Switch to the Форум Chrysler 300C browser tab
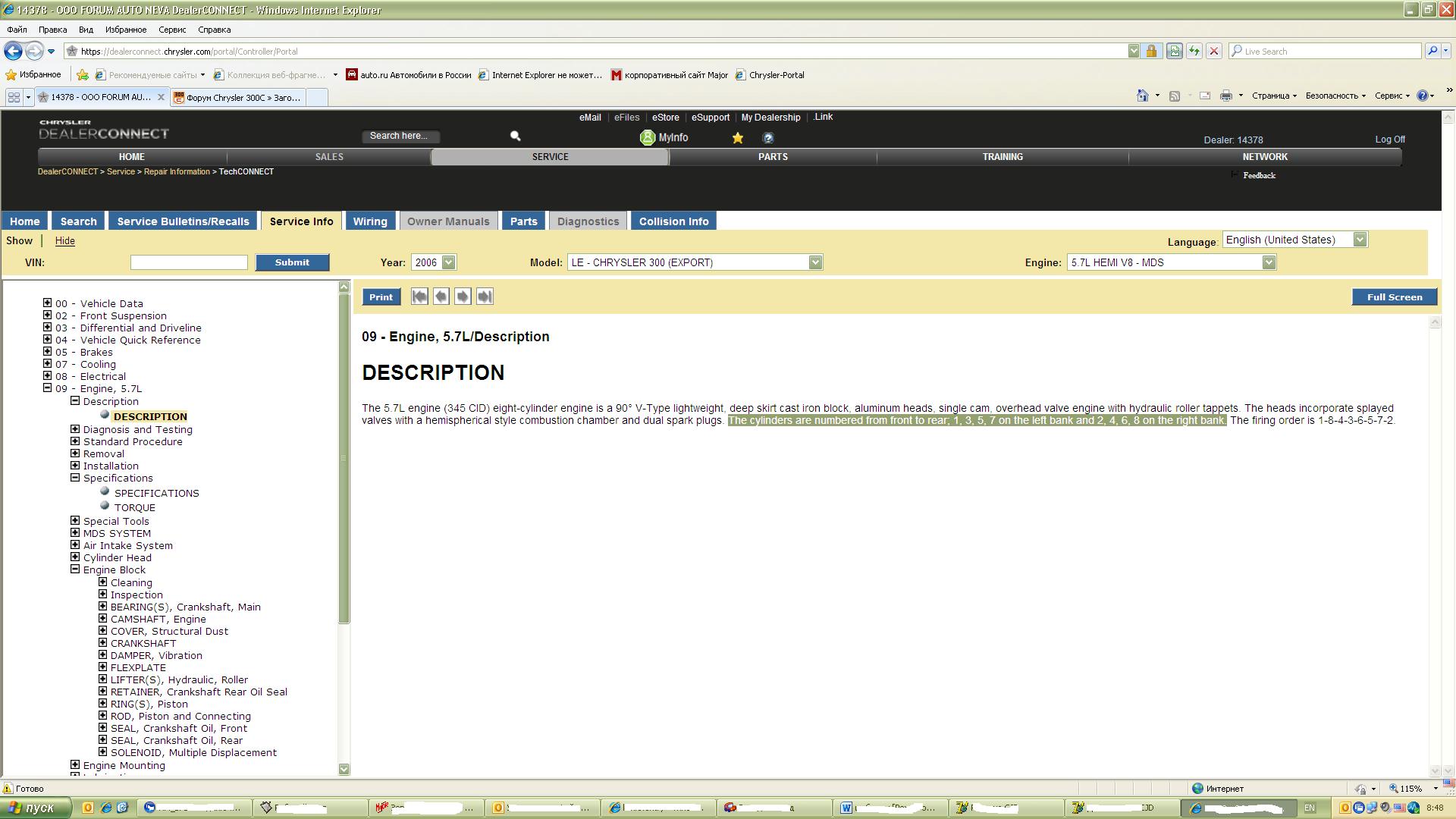This screenshot has height=819, width=1456. pyautogui.click(x=238, y=97)
